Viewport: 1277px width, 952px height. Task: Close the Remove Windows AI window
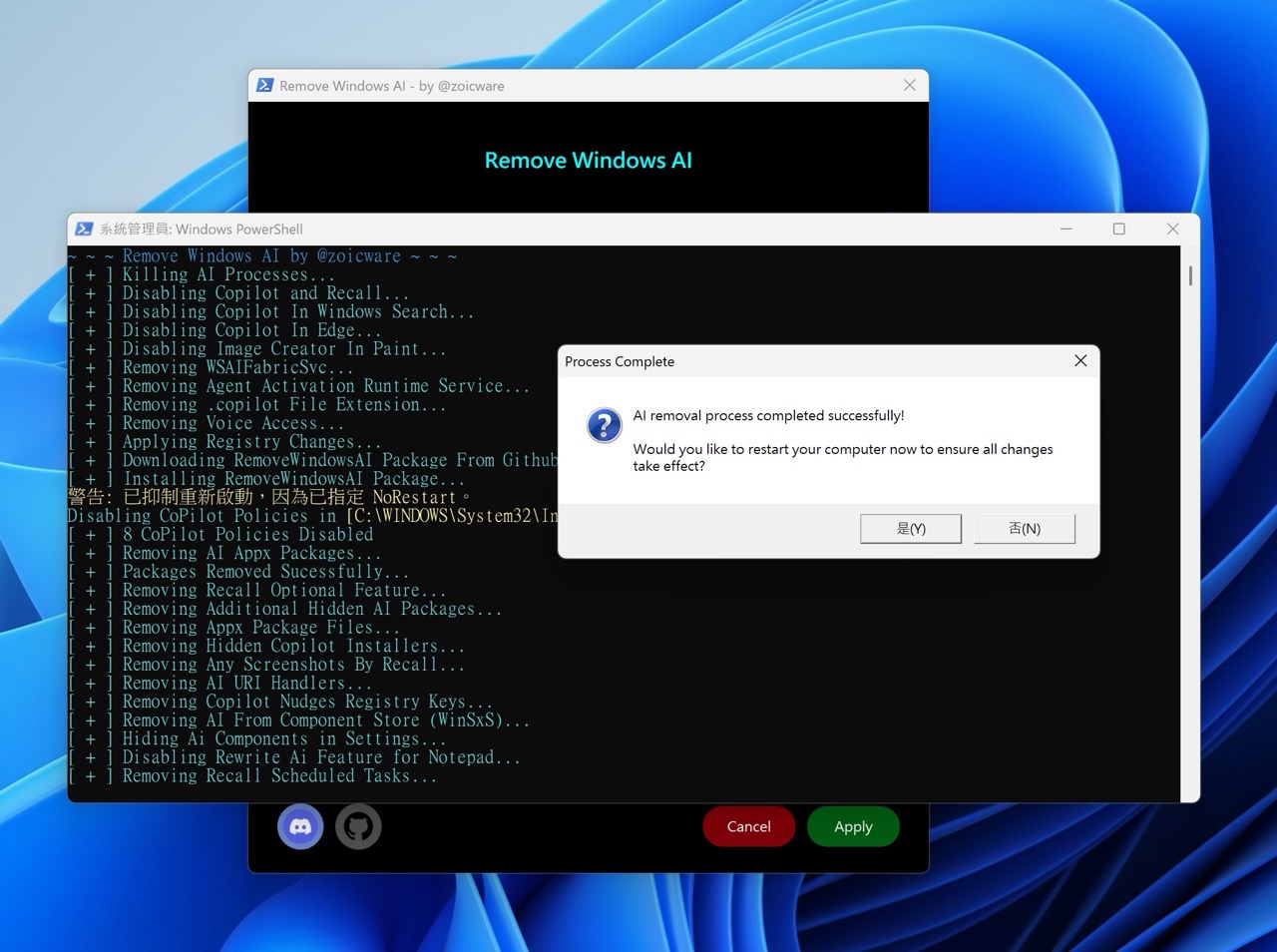coord(909,85)
